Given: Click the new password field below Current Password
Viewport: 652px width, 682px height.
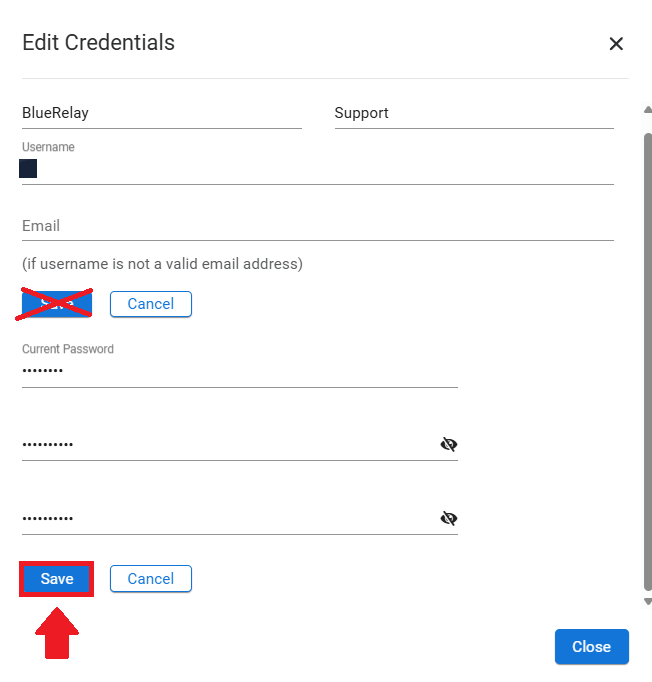Looking at the screenshot, I should (x=231, y=445).
